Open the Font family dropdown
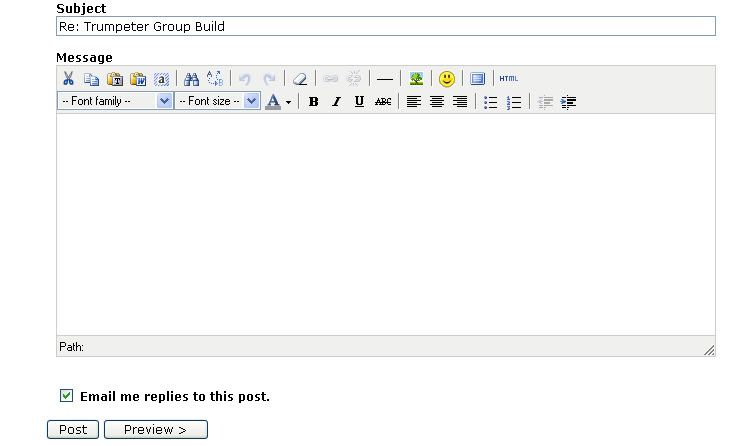This screenshot has width=733, height=446. (x=115, y=101)
